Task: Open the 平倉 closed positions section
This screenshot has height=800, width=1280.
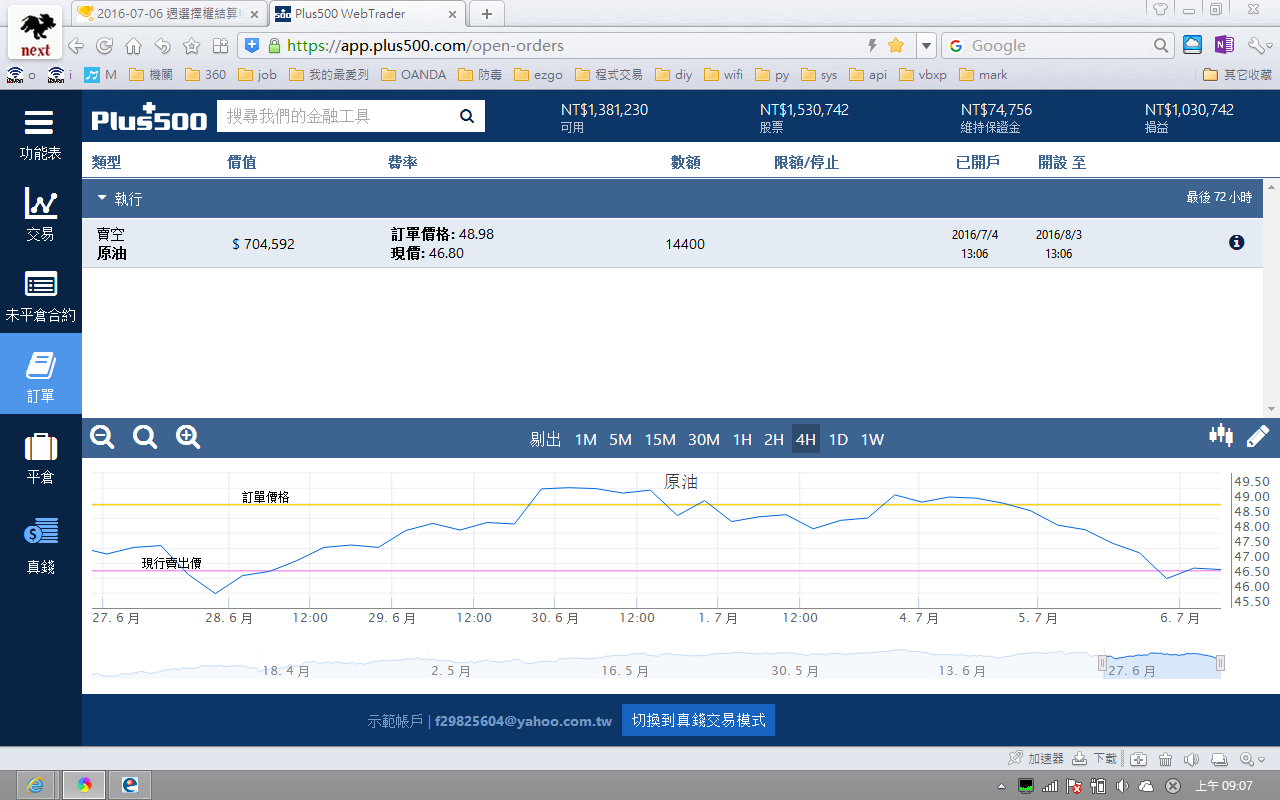Action: click(x=40, y=457)
